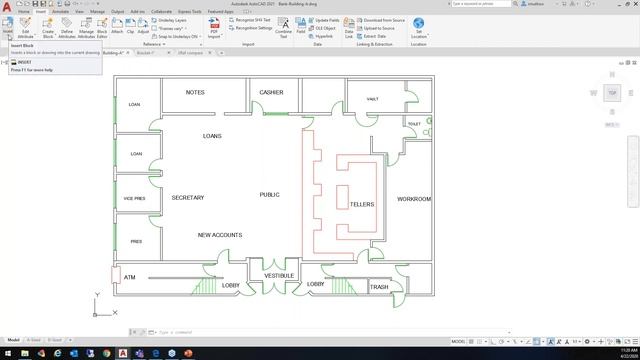Toggle drawing grid display in status bar
Image resolution: width=640 pixels, height=360 pixels.
pyautogui.click(x=471, y=341)
